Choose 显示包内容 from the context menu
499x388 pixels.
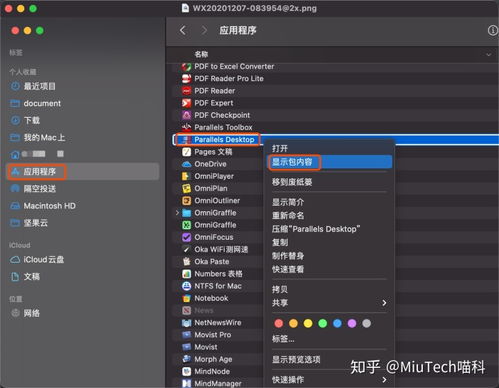330,162
